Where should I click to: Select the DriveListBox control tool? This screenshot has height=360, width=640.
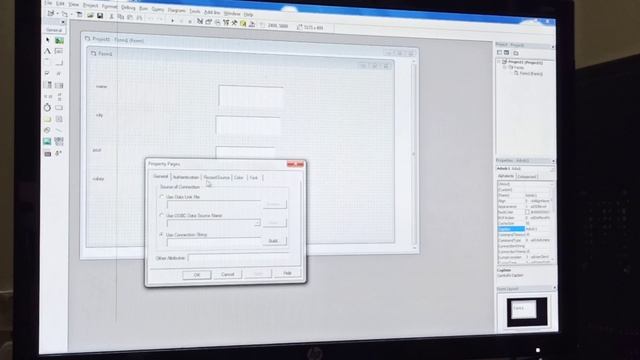(59, 108)
